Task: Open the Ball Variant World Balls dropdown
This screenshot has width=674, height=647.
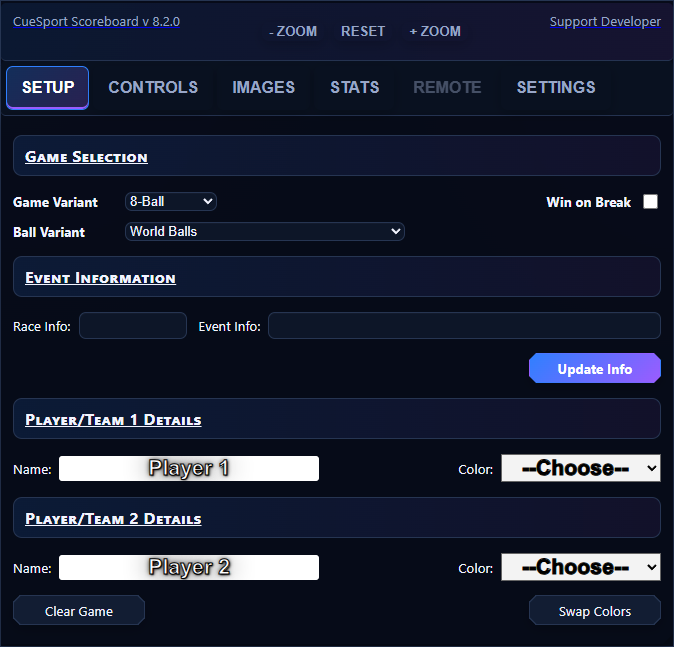Action: click(x=264, y=232)
